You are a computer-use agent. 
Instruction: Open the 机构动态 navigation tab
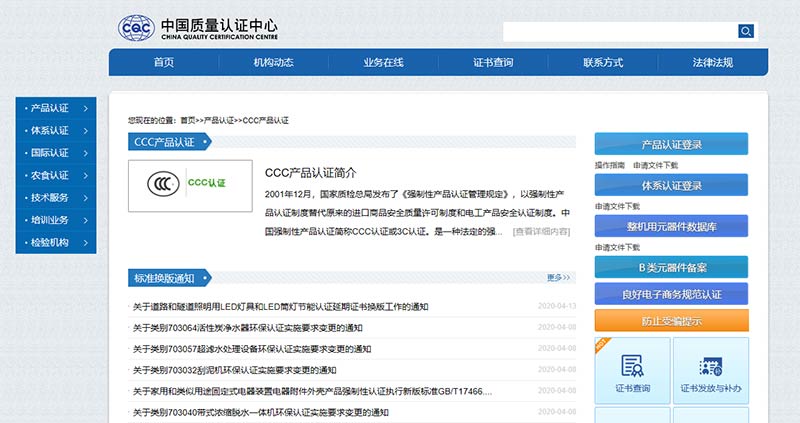[x=273, y=62]
